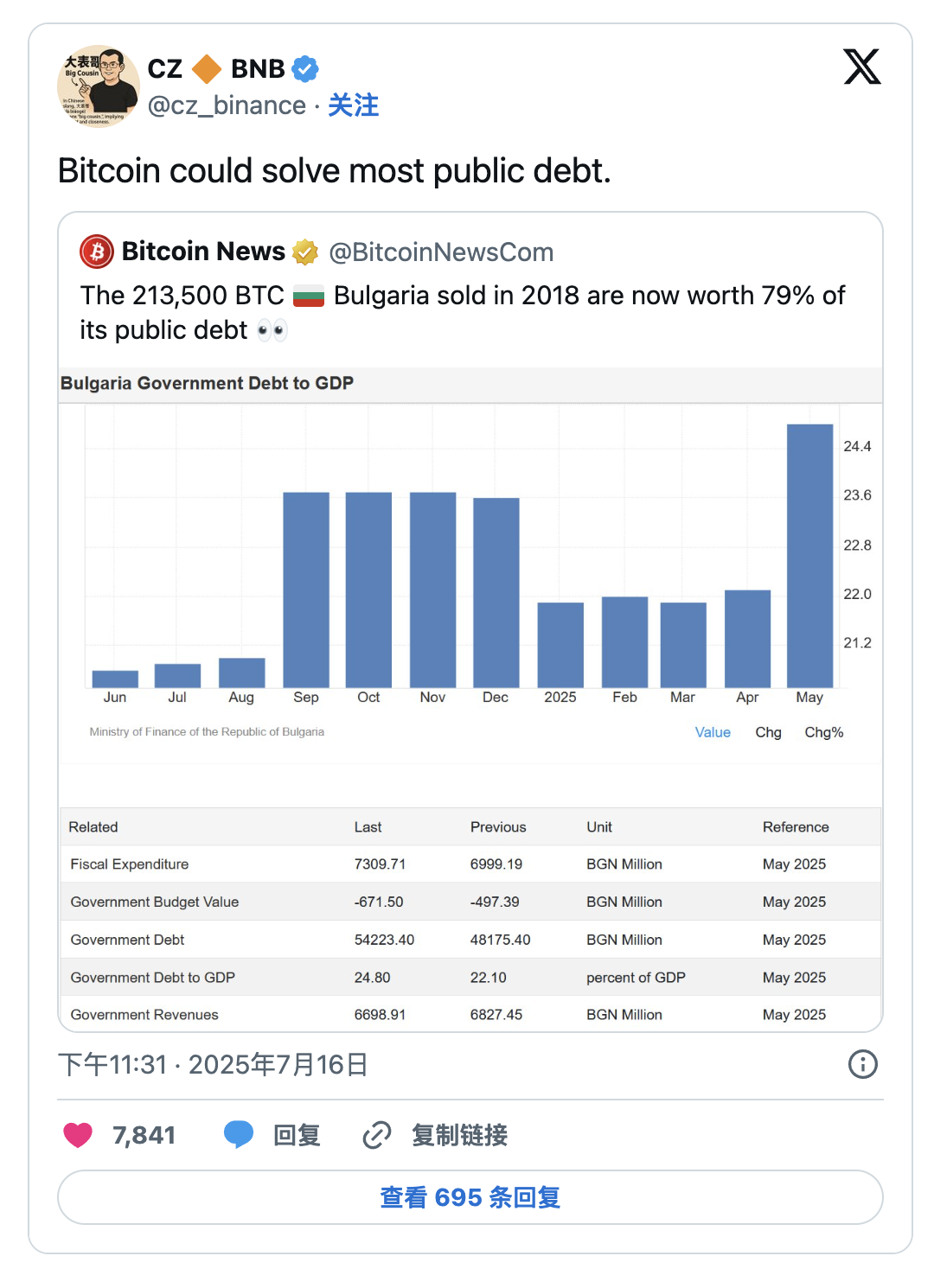
Task: Follow CZ via the 关注 link
Action: tap(353, 105)
